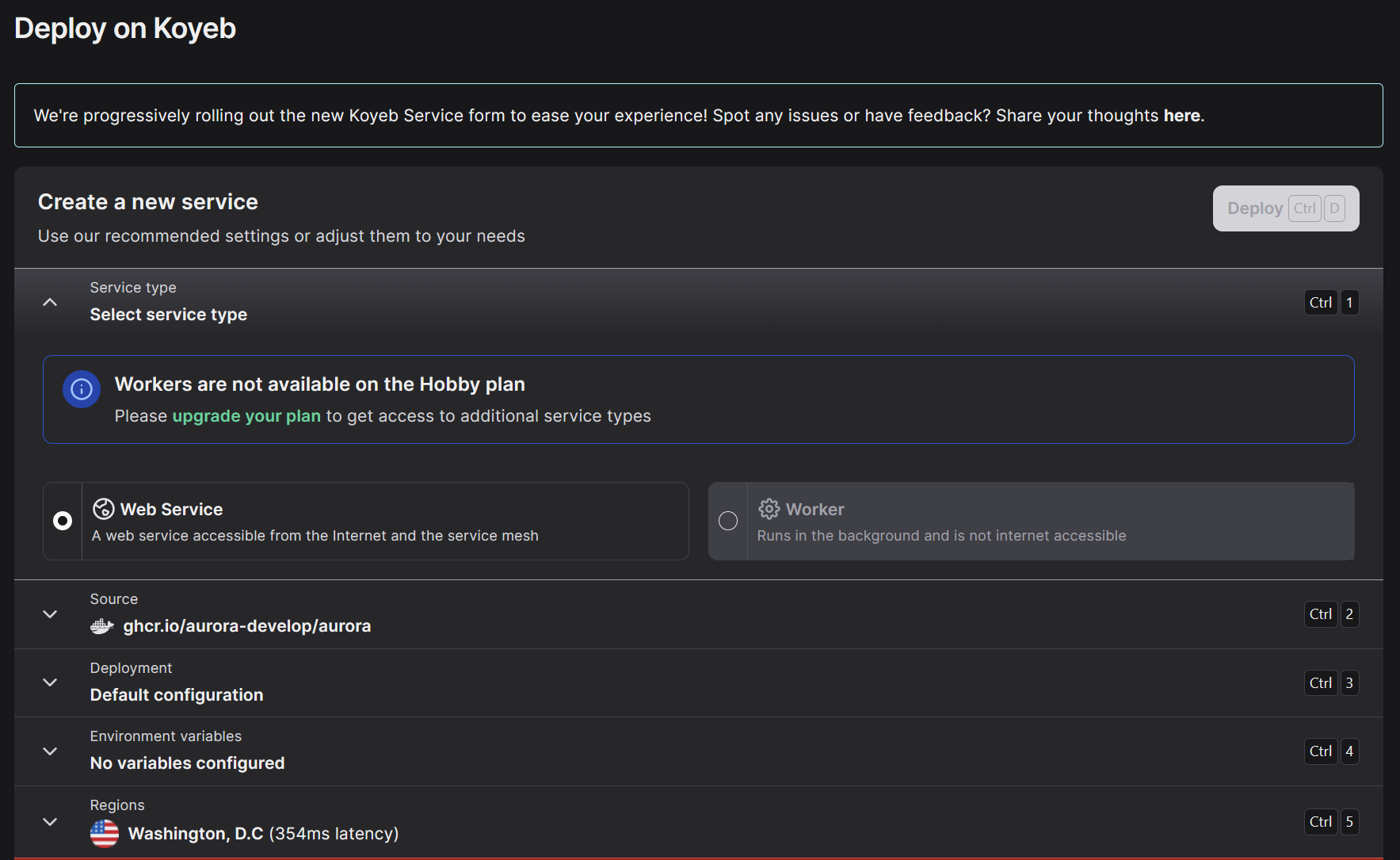This screenshot has width=1400, height=860.
Task: Click the Ctrl 5 shortcut badge for Regions
Action: pos(1331,822)
